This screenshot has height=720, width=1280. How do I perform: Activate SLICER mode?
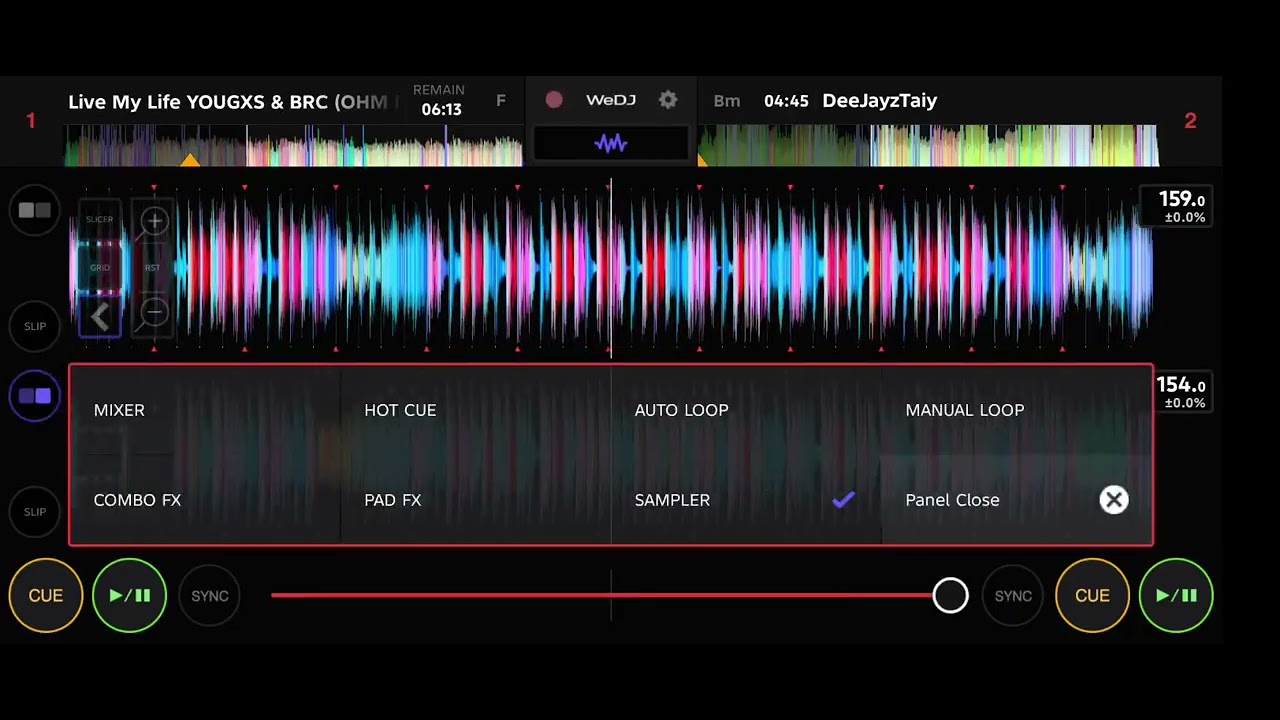point(100,219)
